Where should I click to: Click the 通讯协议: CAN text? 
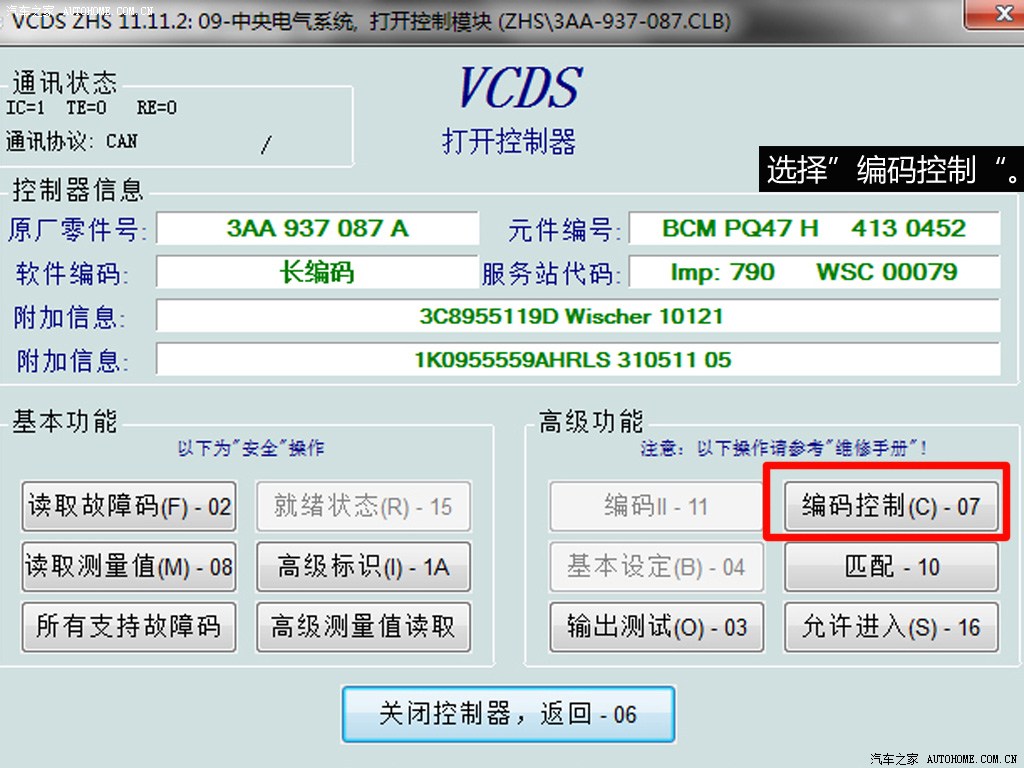[x=72, y=141]
